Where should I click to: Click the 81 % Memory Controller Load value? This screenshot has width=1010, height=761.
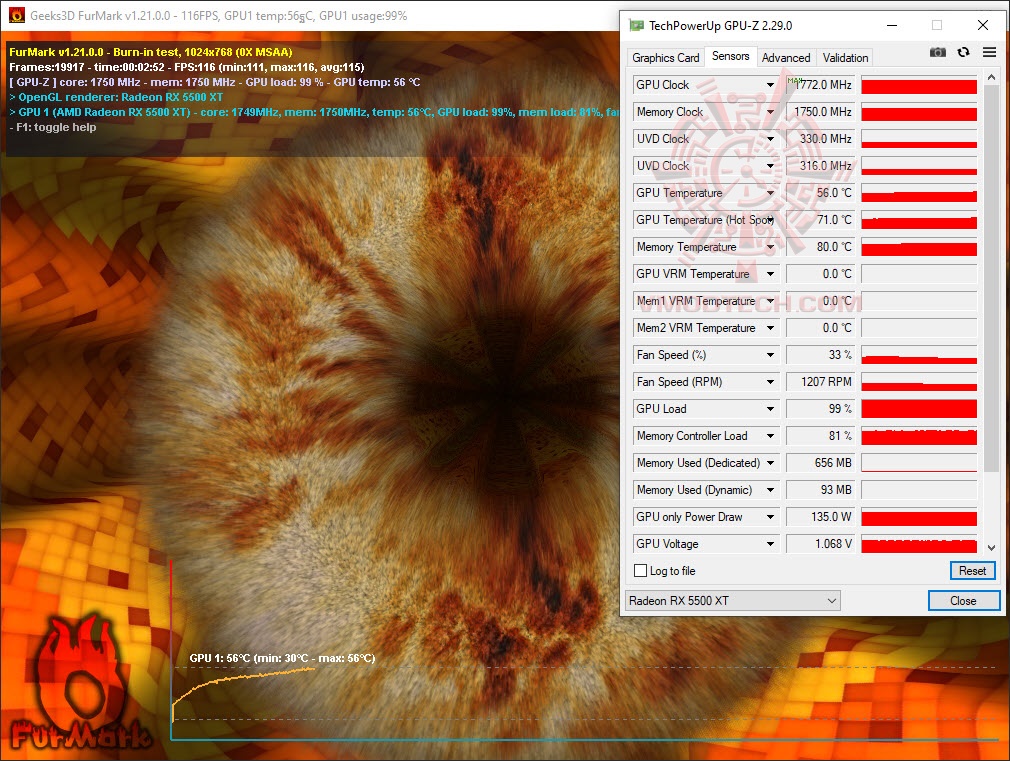coord(821,436)
